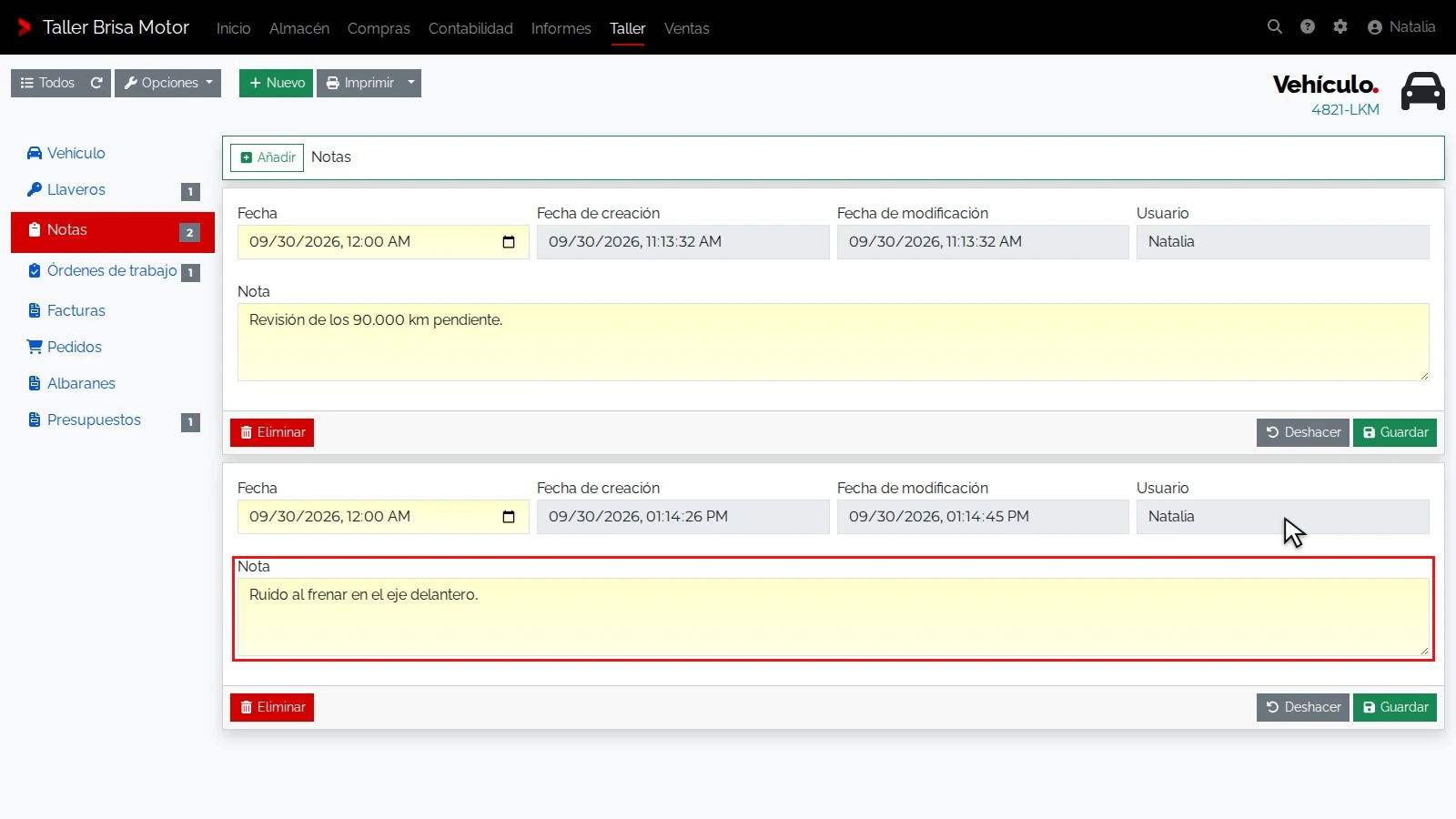Image resolution: width=1456 pixels, height=819 pixels.
Task: Switch to the Facturas sidebar tab
Action: click(113, 310)
